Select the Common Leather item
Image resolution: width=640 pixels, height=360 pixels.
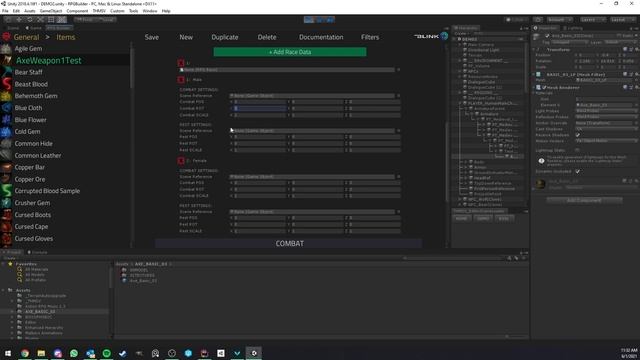pyautogui.click(x=38, y=155)
